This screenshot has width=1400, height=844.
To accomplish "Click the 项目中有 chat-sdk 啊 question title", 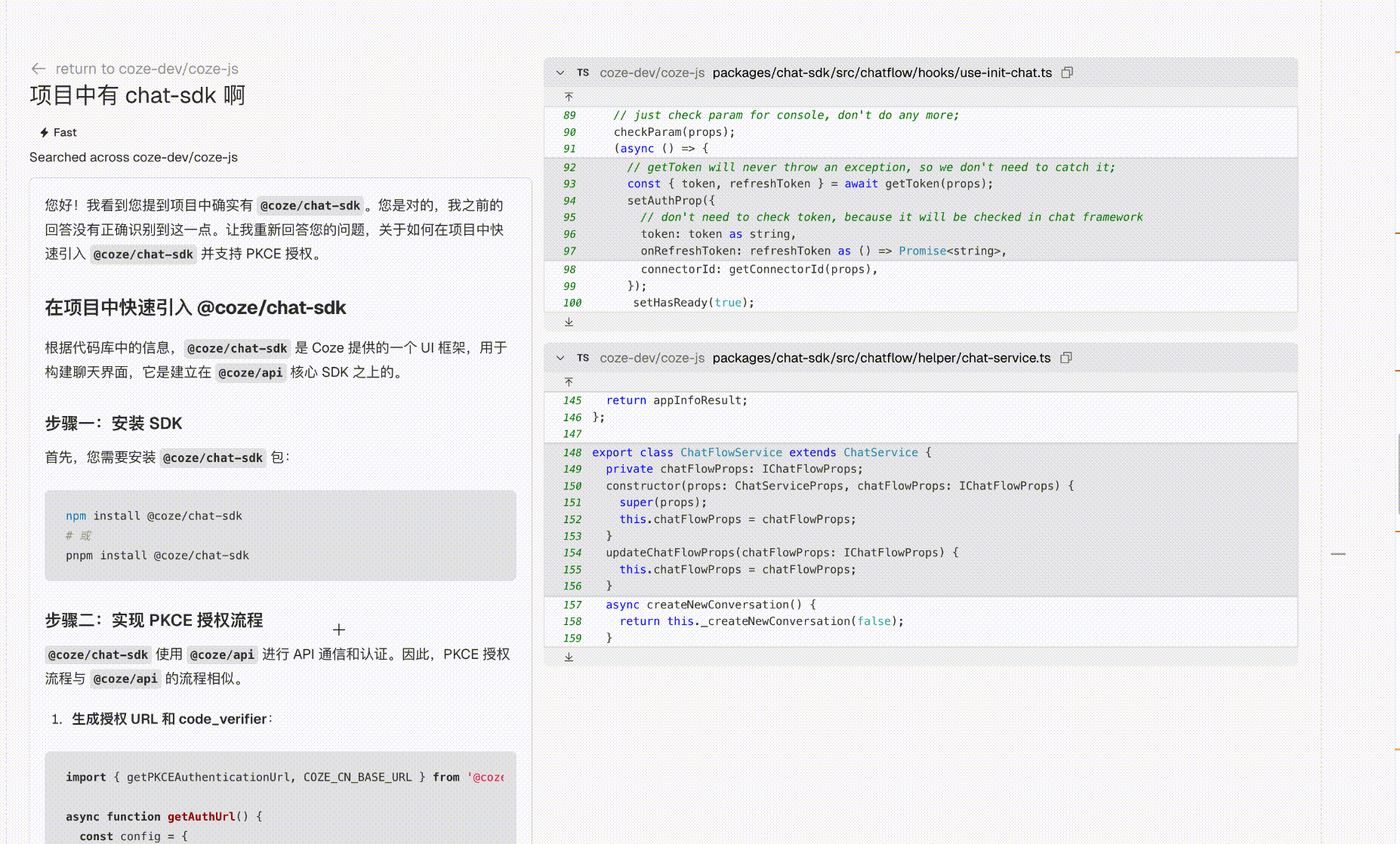I will pos(137,96).
